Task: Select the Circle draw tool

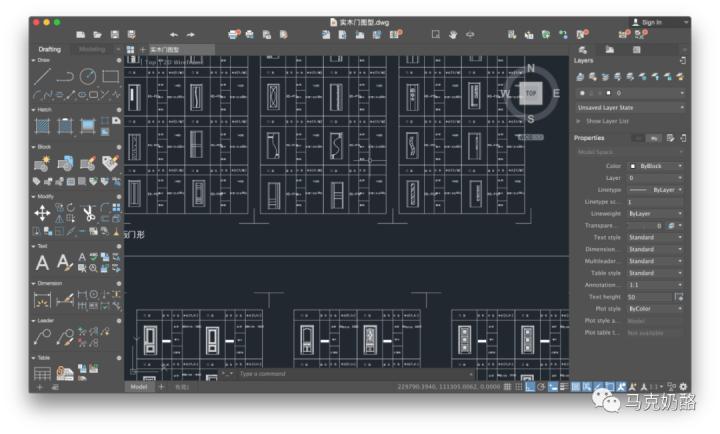Action: pyautogui.click(x=88, y=76)
